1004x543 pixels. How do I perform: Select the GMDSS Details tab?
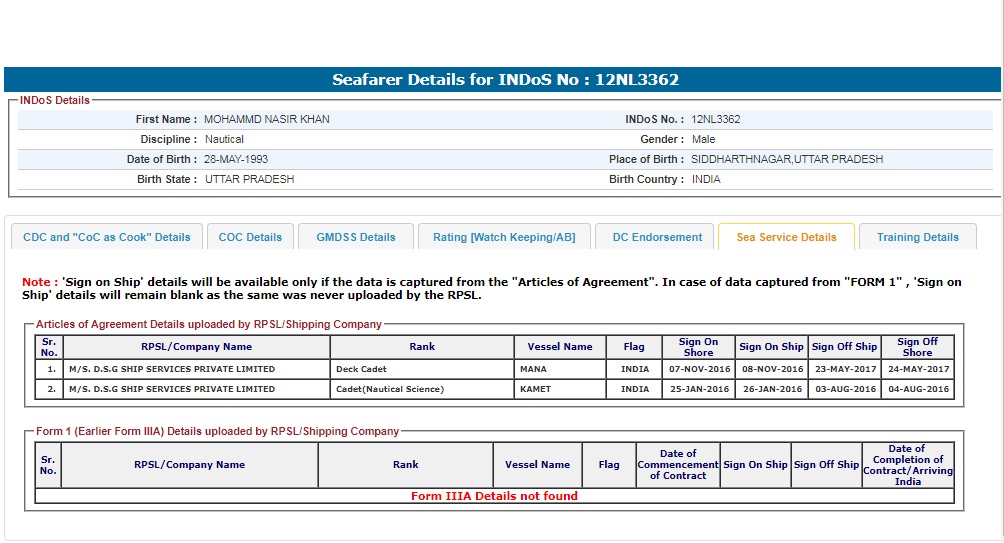[356, 237]
